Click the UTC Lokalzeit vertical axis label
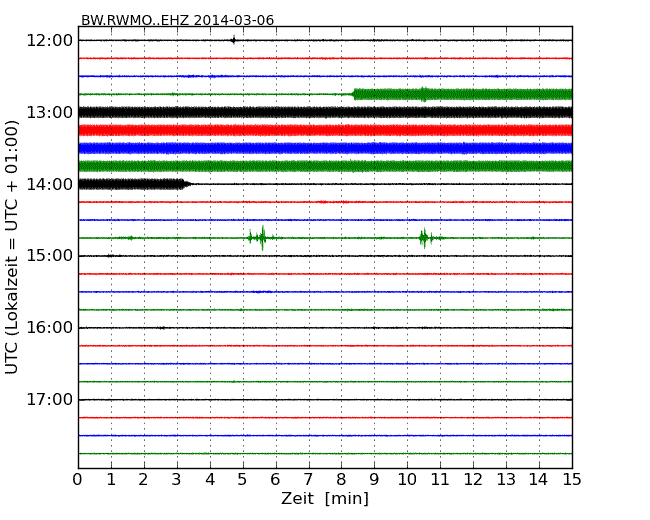Screen dimensions: 650x520 [x=12, y=247]
